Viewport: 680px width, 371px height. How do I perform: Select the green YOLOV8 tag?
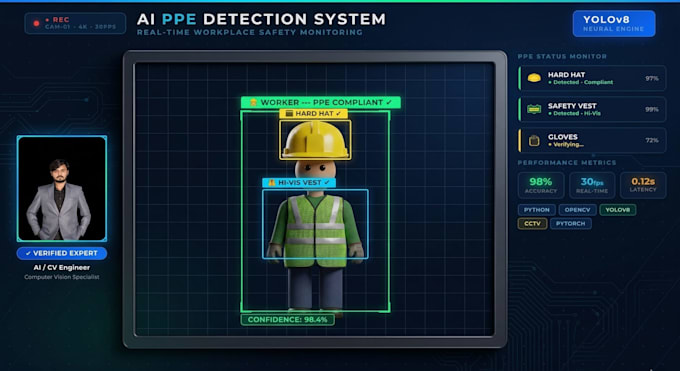click(618, 210)
